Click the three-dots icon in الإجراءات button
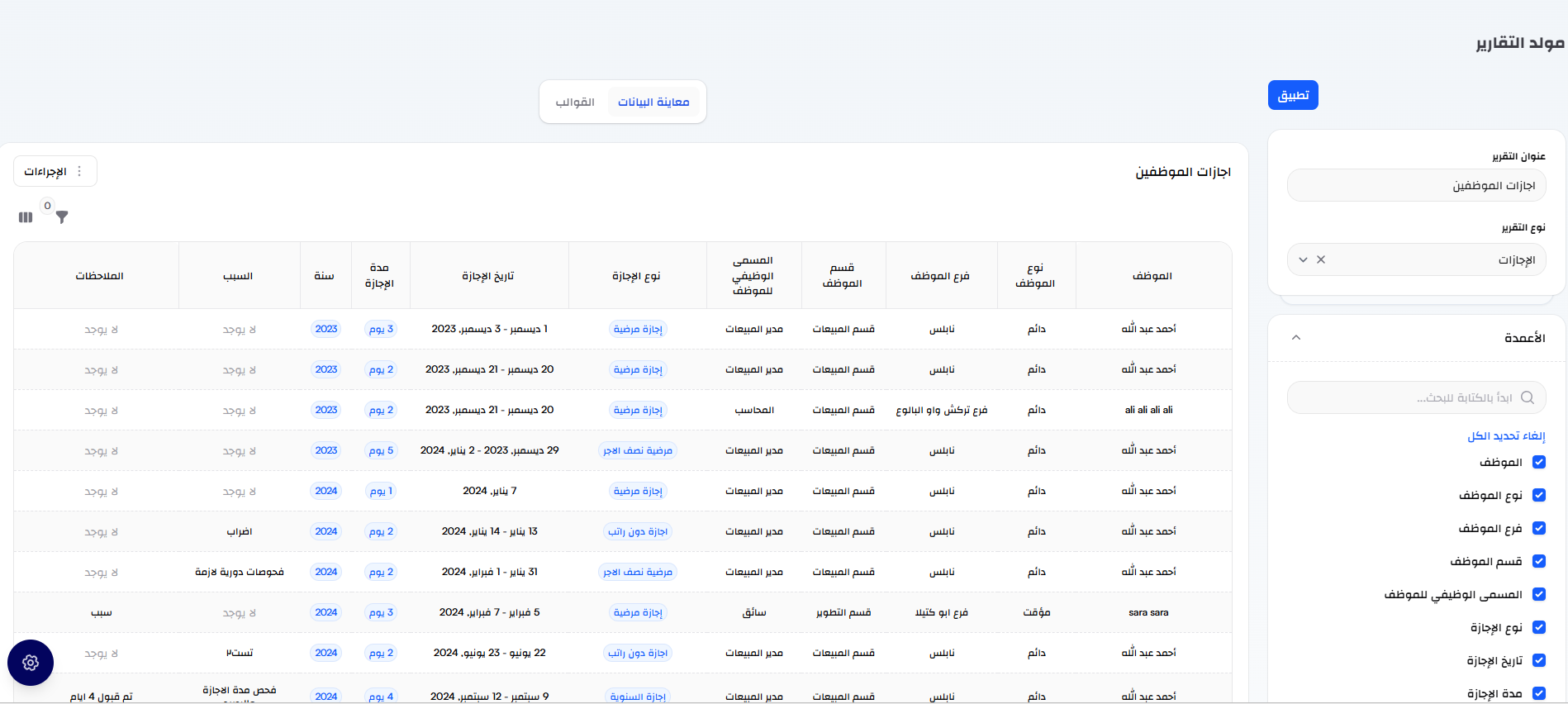The image size is (1568, 704). pyautogui.click(x=79, y=171)
